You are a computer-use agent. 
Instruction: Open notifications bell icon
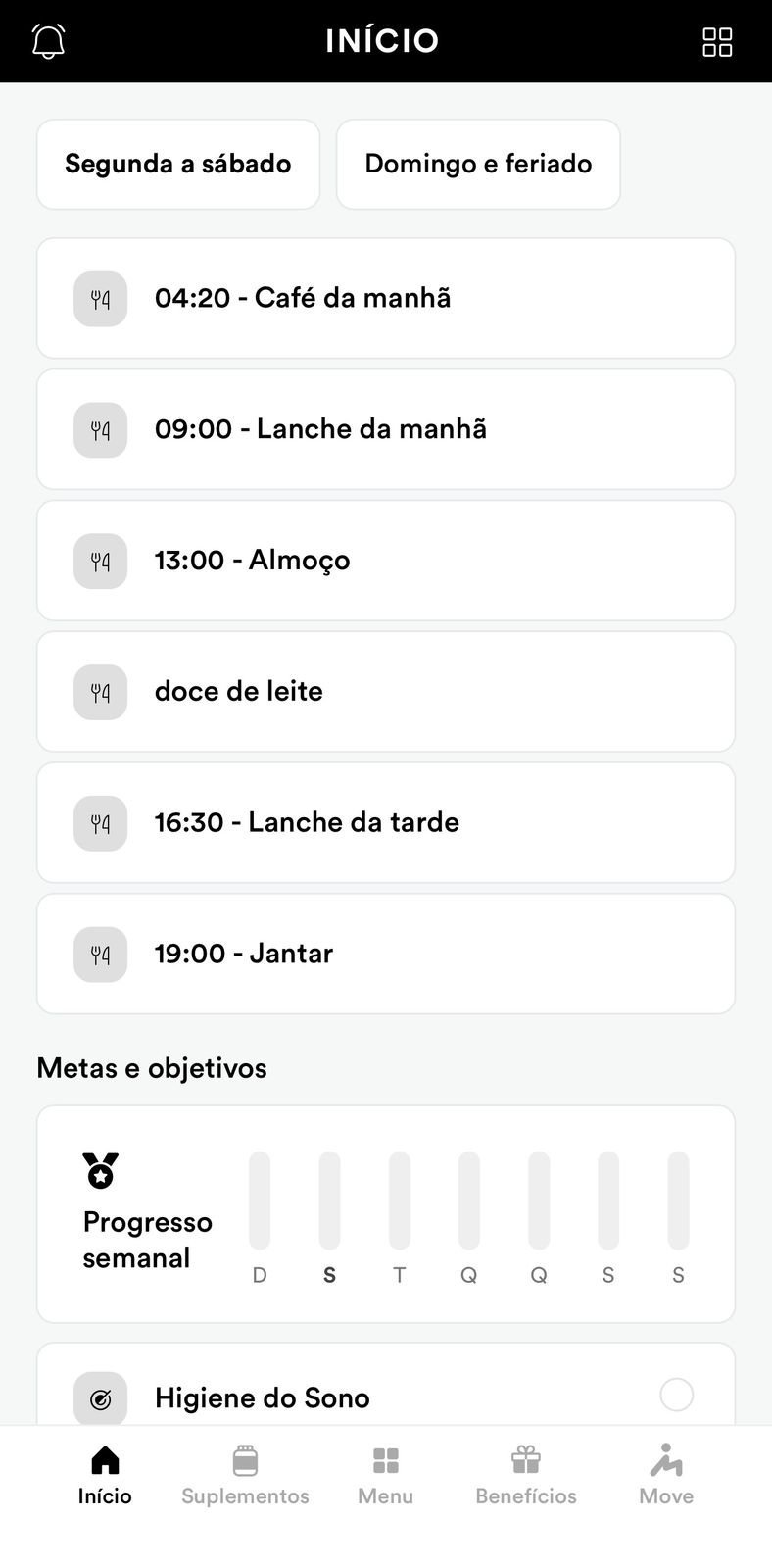(48, 41)
